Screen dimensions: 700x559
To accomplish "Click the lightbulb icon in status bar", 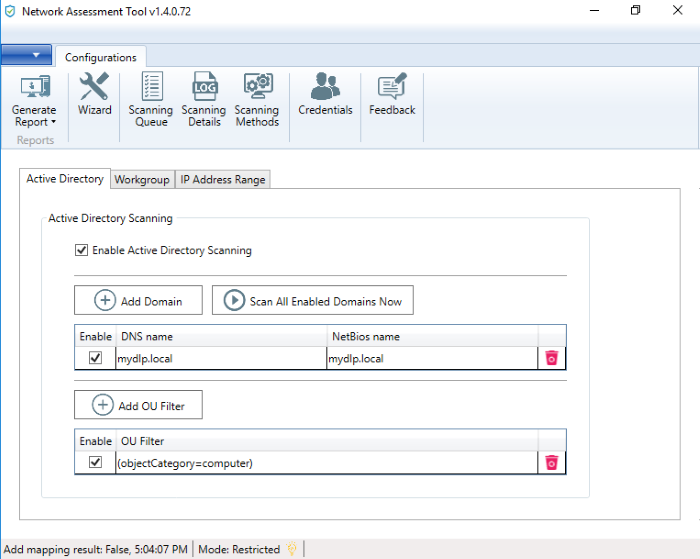I will pos(292,548).
